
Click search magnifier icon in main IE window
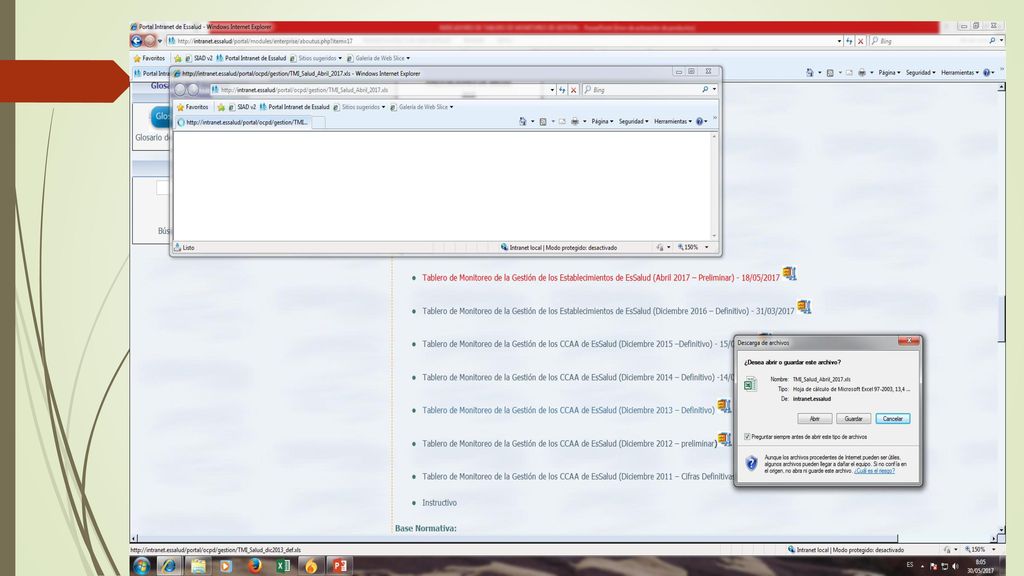(992, 40)
